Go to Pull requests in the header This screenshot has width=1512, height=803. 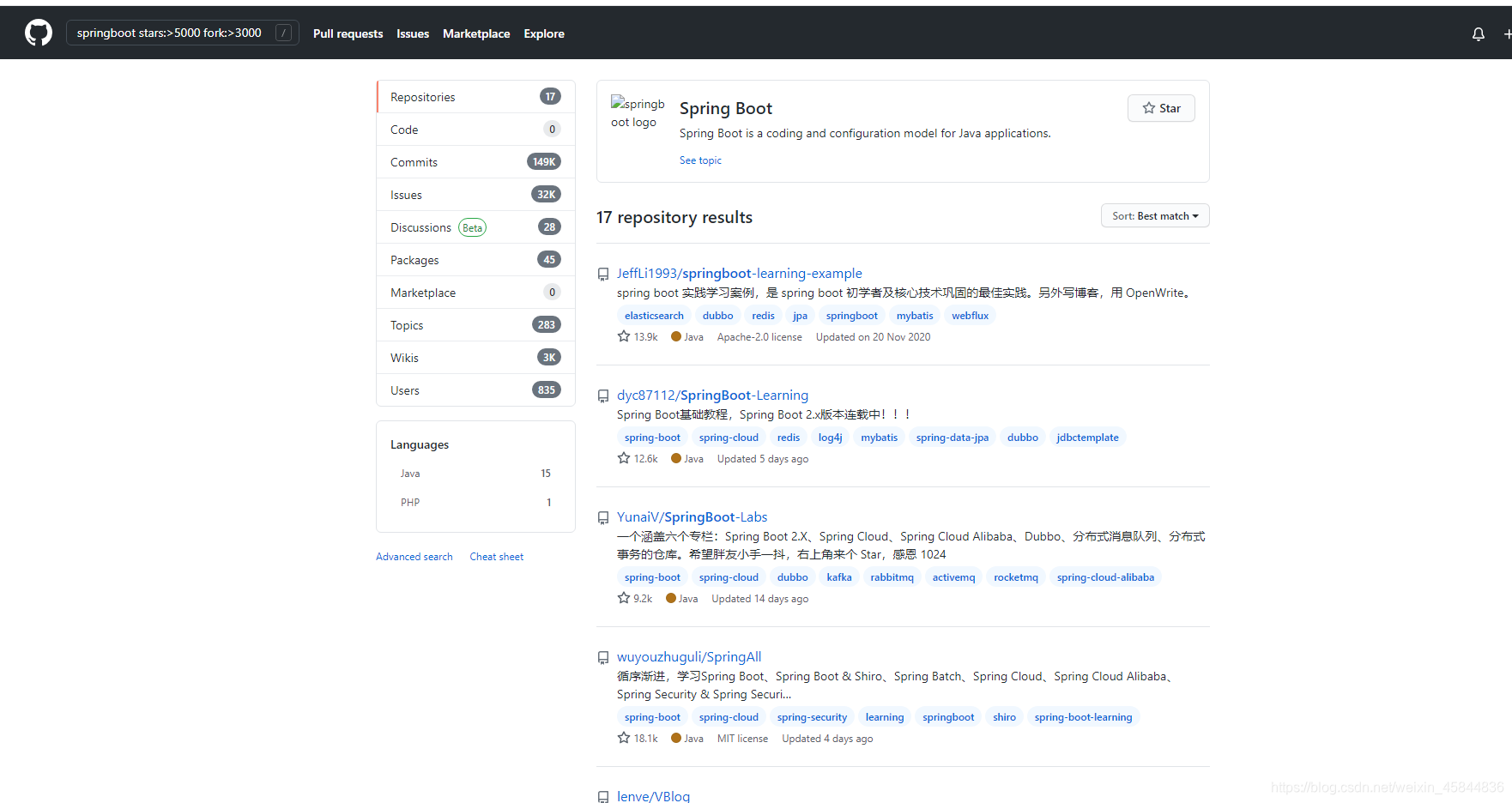[x=348, y=33]
